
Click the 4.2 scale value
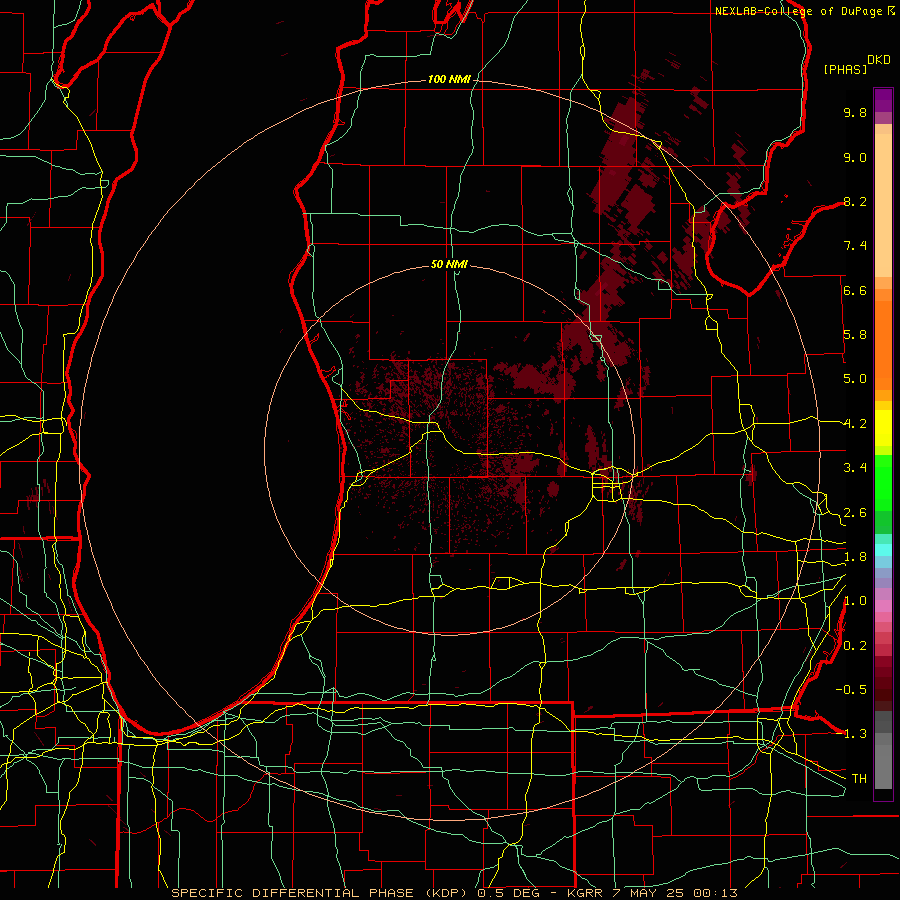(855, 424)
